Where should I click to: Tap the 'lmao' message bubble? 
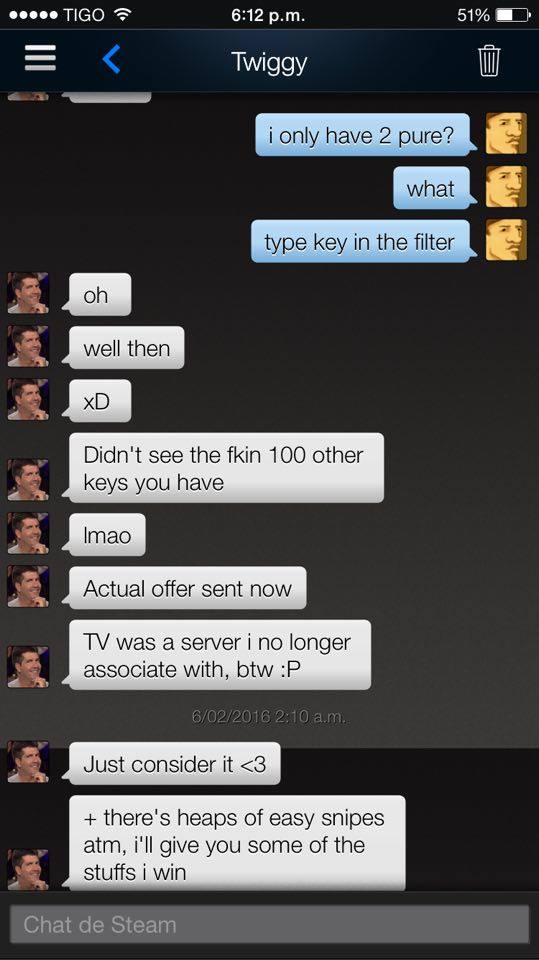[105, 535]
